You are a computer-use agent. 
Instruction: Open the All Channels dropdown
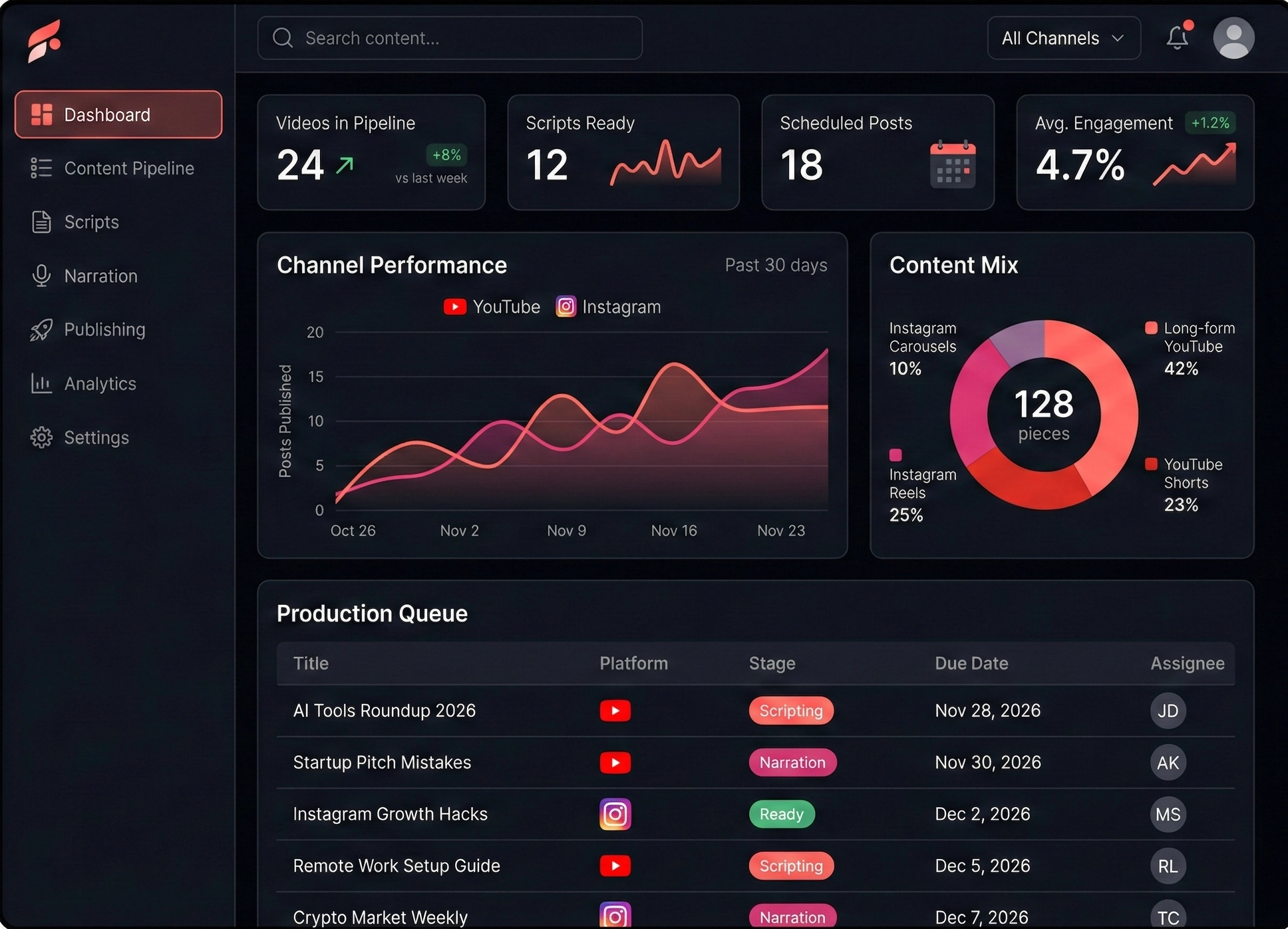1062,38
